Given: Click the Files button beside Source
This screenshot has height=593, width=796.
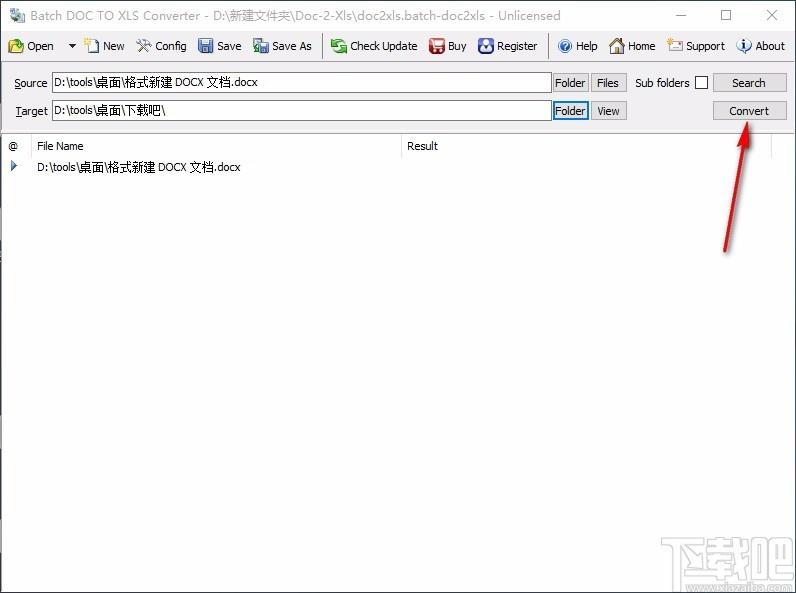Looking at the screenshot, I should pos(608,83).
